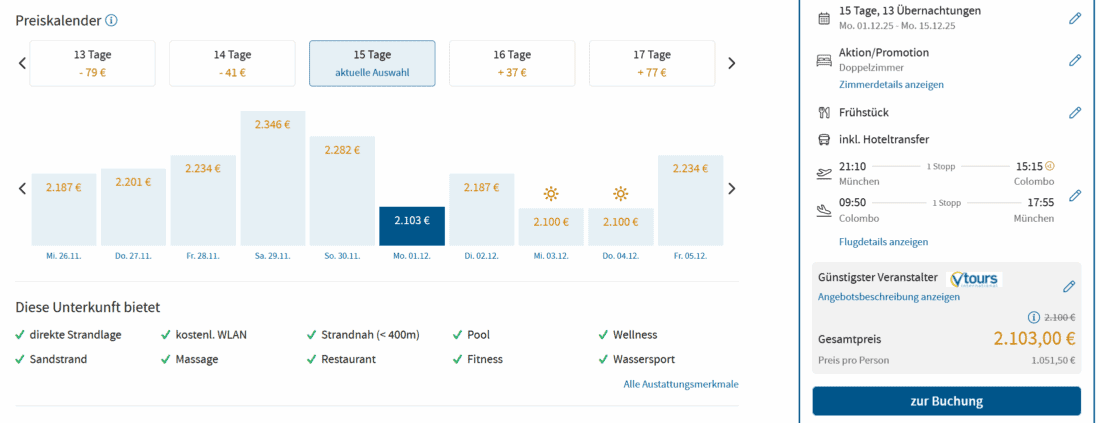
Task: Edit the travel dates with the pencil icon
Action: tap(1075, 18)
